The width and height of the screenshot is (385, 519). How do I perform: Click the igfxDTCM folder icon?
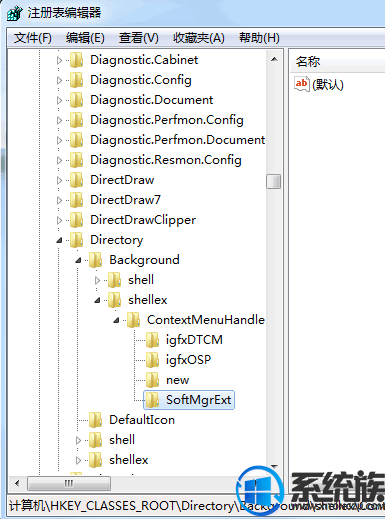(152, 340)
